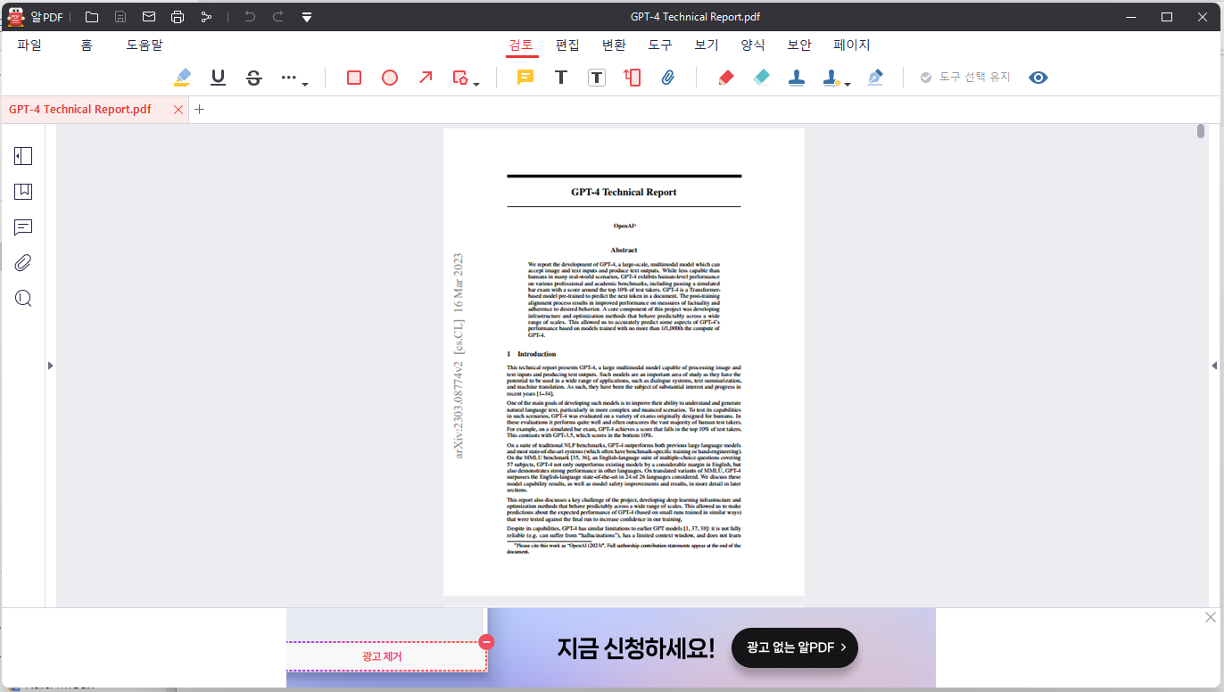
Task: Open the search side panel
Action: (x=23, y=298)
